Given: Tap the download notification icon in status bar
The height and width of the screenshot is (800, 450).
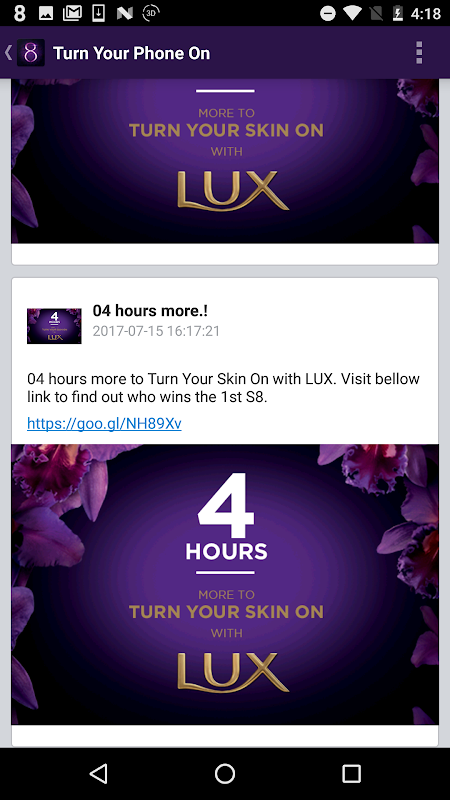Looking at the screenshot, I should [x=98, y=13].
